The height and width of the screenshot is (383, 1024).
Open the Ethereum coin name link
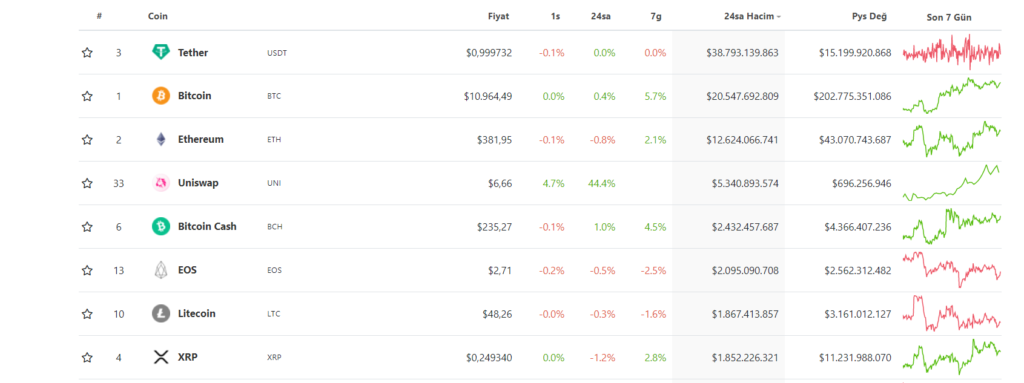200,139
